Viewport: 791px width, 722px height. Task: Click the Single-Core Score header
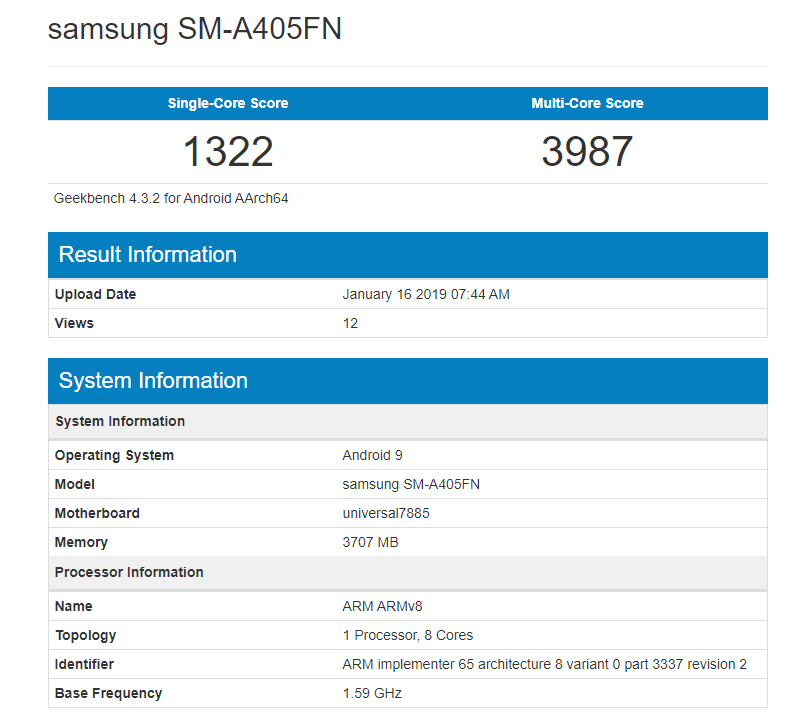coord(228,103)
